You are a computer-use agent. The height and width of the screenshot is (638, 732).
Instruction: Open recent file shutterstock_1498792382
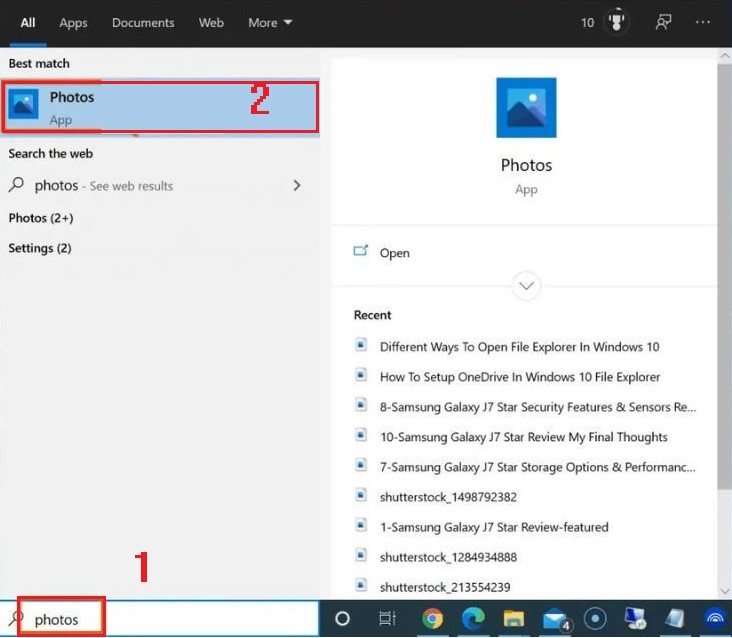447,496
